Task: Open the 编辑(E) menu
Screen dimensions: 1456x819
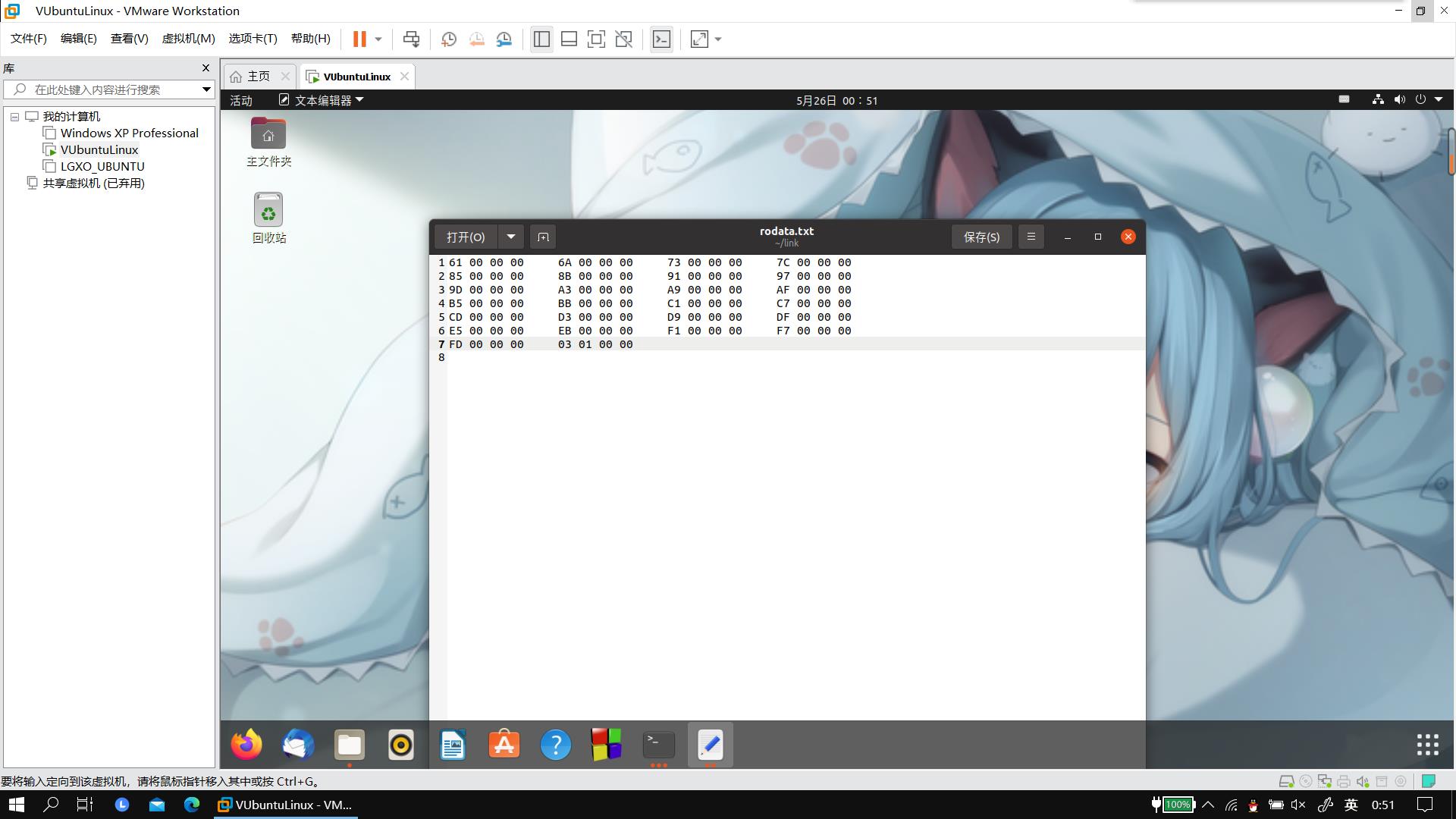Action: click(x=79, y=39)
